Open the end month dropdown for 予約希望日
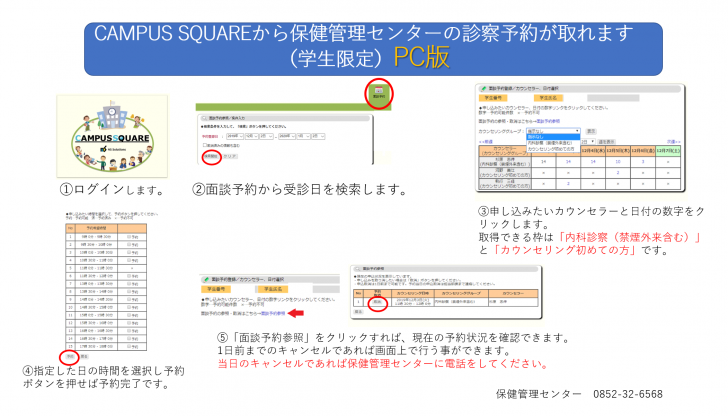 point(304,136)
